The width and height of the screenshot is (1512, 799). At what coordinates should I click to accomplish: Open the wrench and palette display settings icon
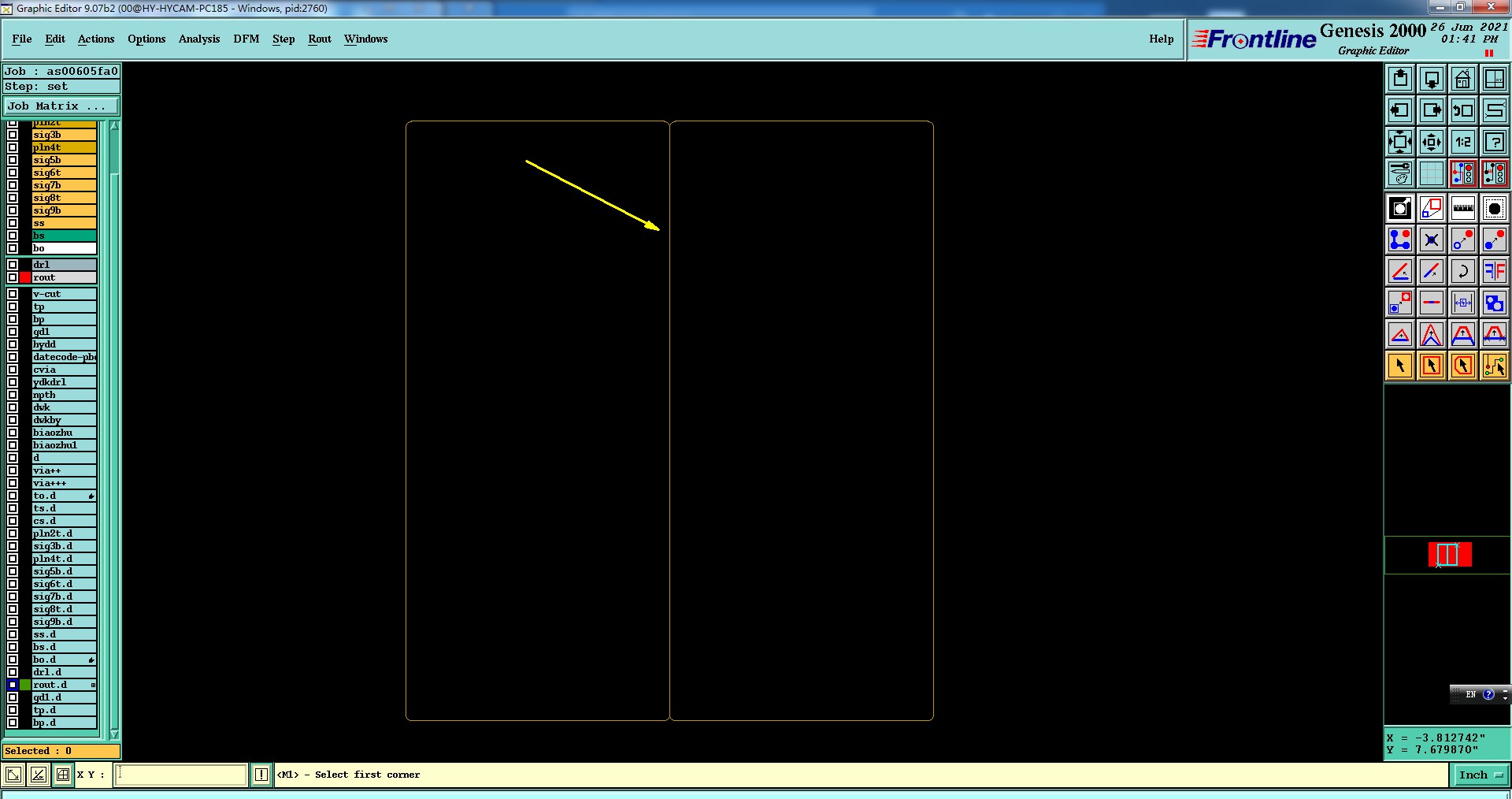pos(1400,173)
